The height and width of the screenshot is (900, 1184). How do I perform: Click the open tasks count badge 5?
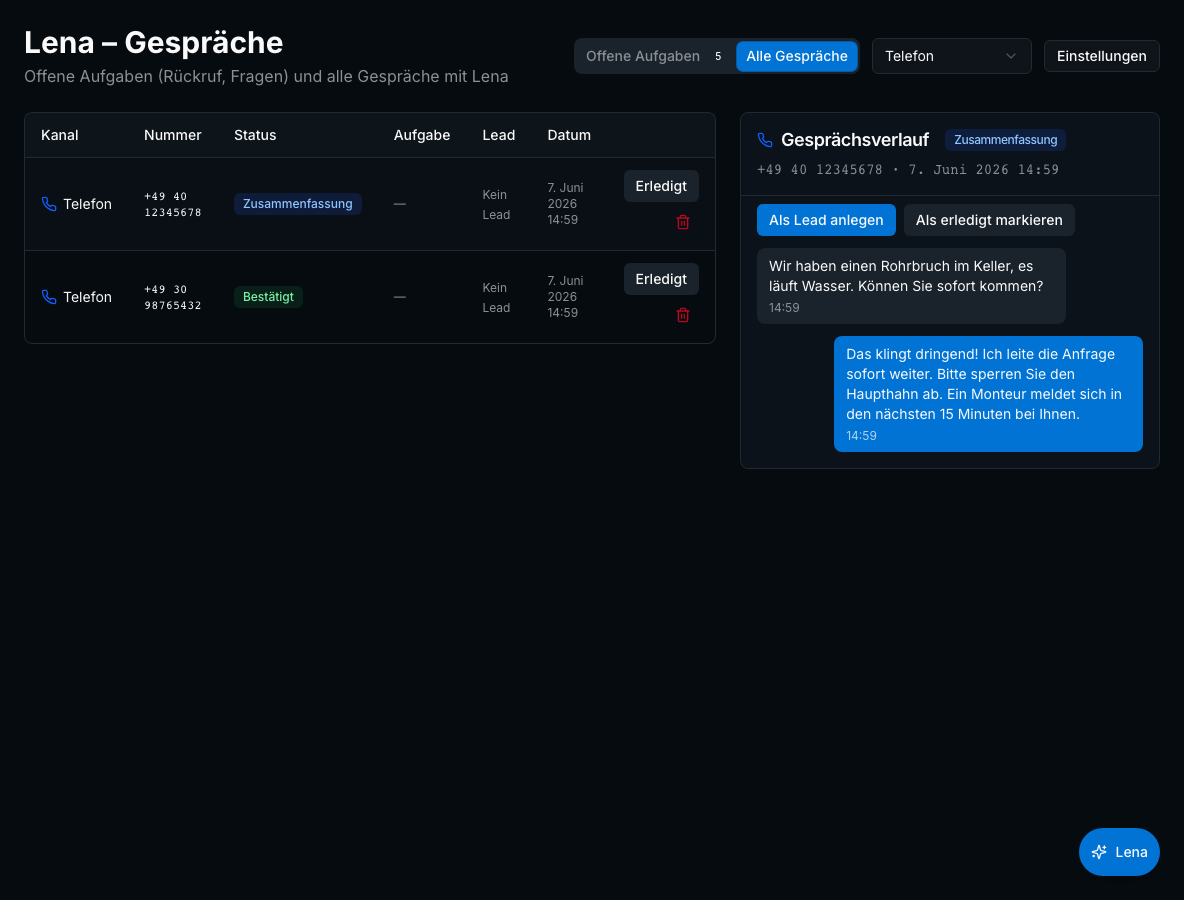(x=718, y=56)
